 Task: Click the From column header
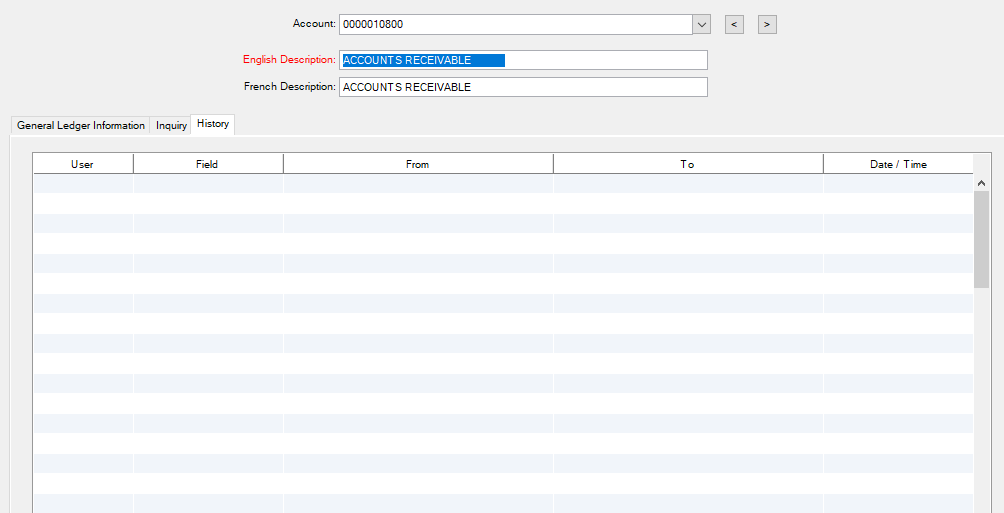[x=418, y=164]
